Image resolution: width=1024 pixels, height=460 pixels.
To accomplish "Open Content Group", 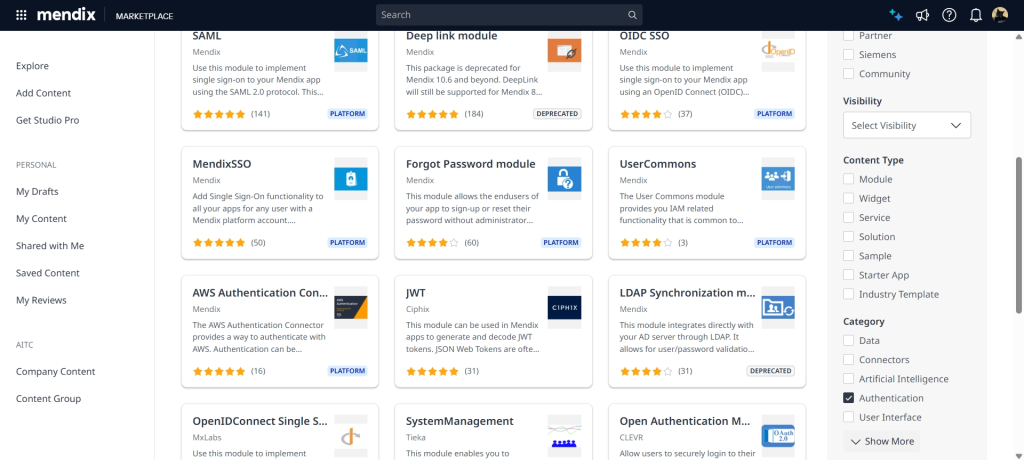I will click(48, 399).
